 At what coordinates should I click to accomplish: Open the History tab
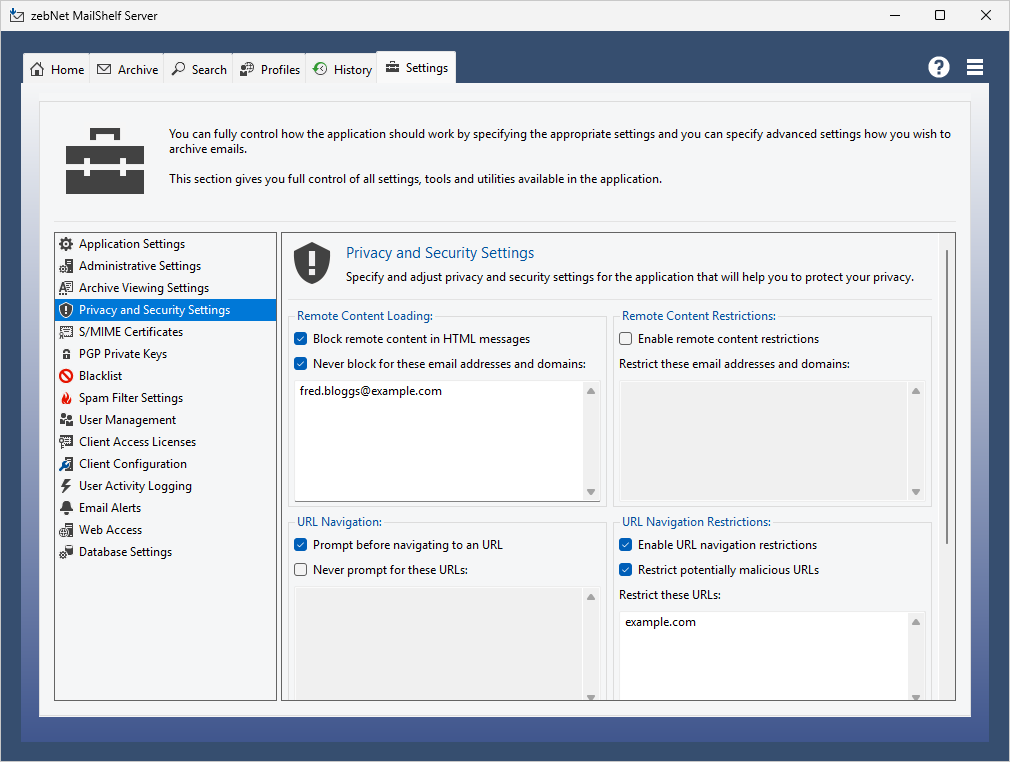click(x=342, y=69)
